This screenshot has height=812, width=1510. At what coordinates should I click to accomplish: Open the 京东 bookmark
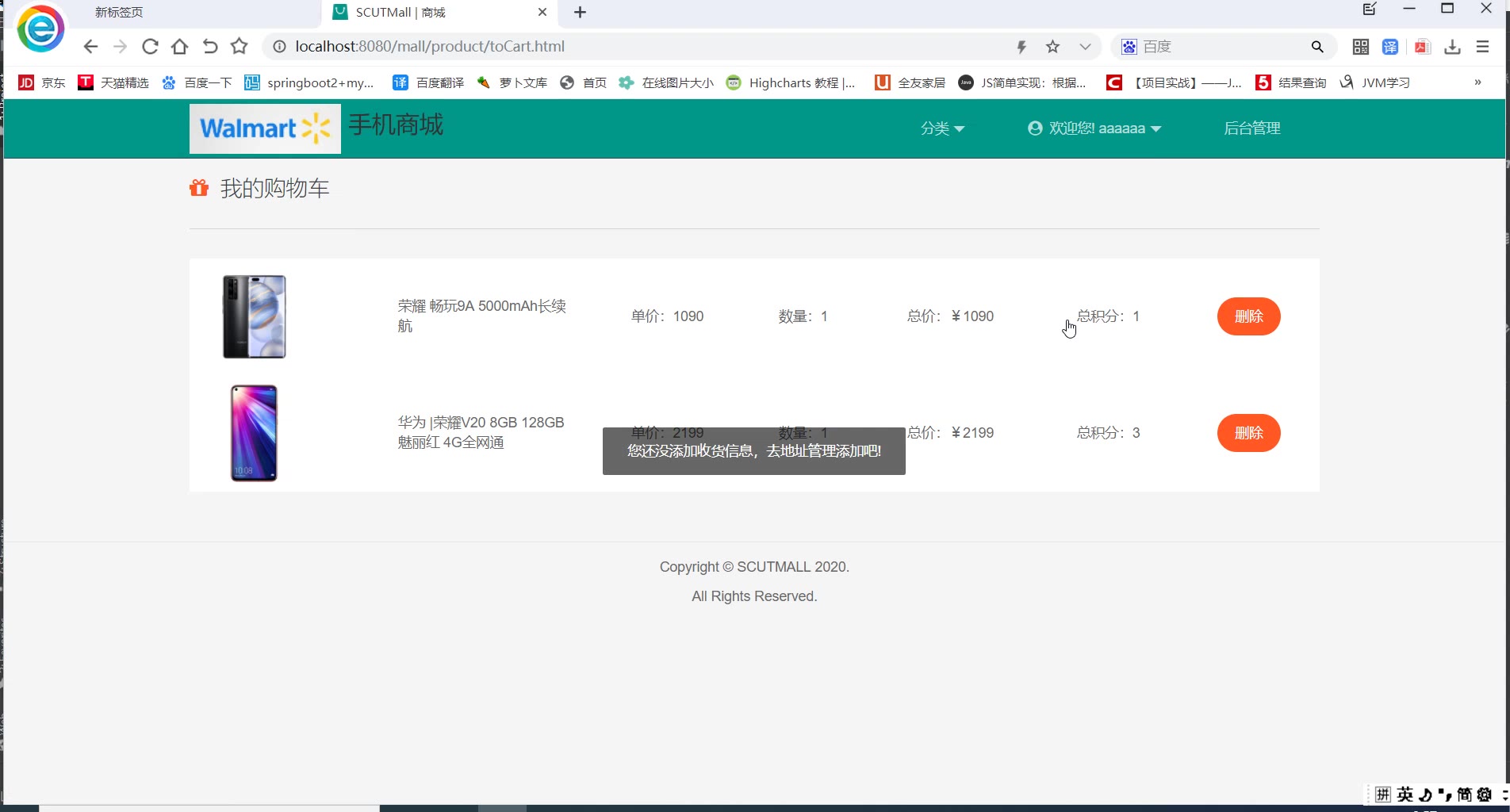click(41, 82)
